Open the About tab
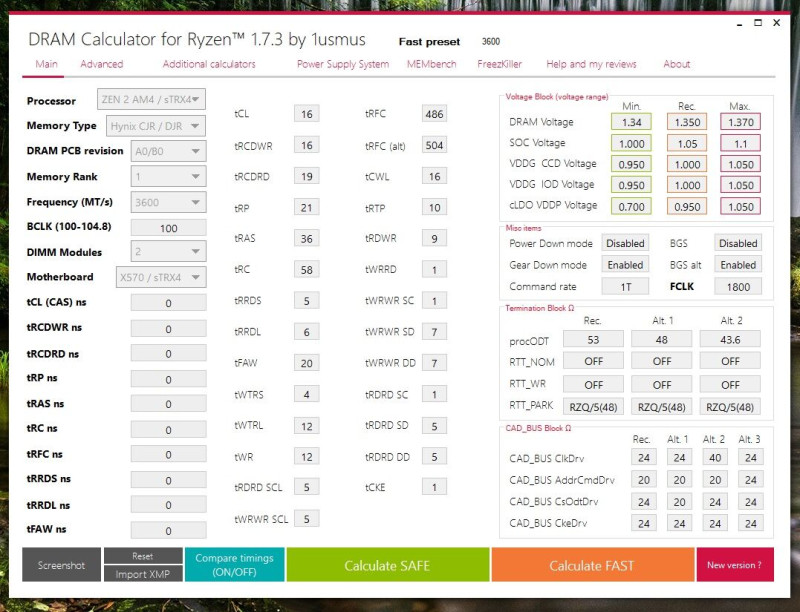 [677, 64]
